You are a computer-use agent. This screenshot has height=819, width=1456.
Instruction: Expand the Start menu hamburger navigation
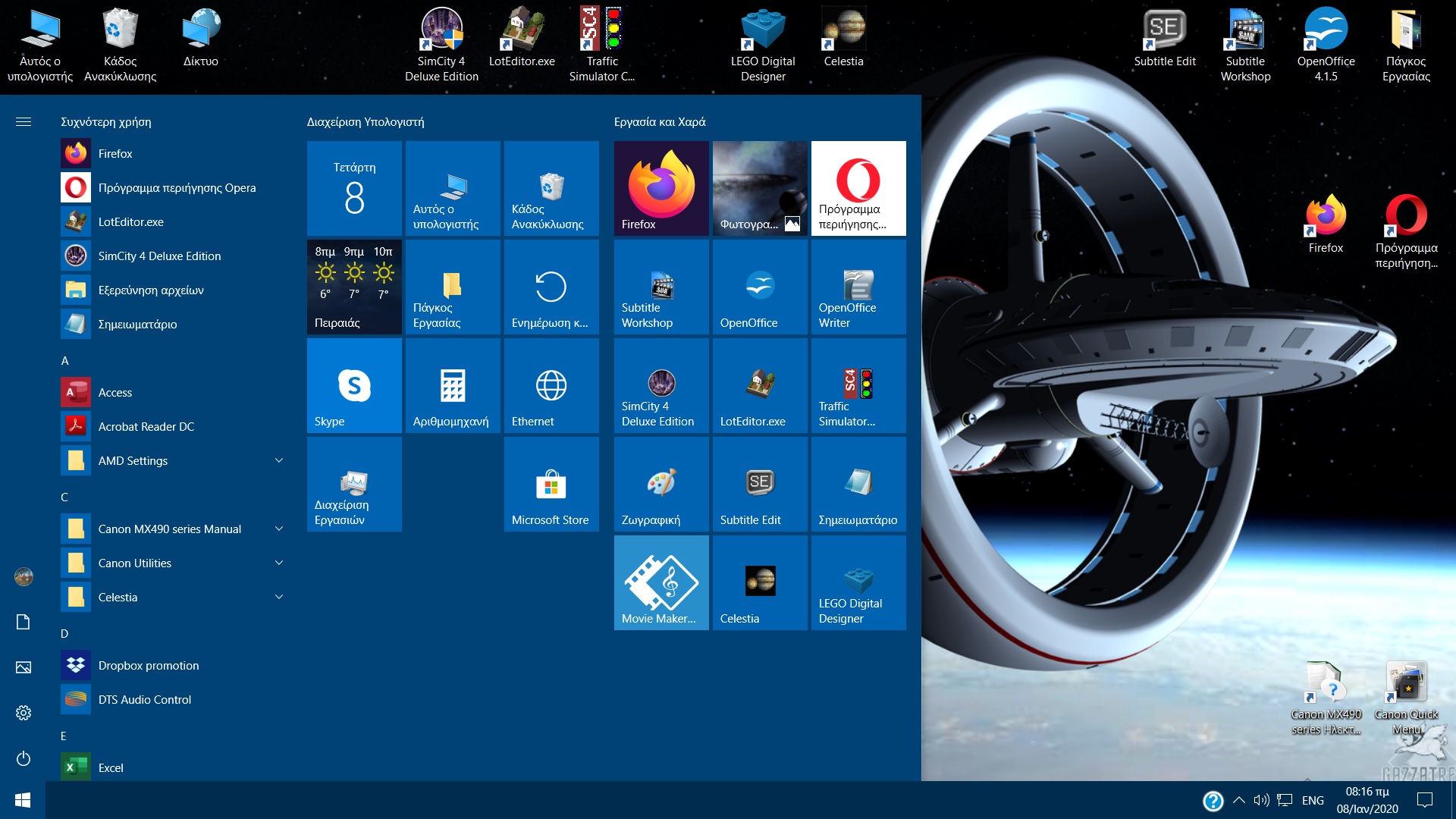tap(24, 121)
